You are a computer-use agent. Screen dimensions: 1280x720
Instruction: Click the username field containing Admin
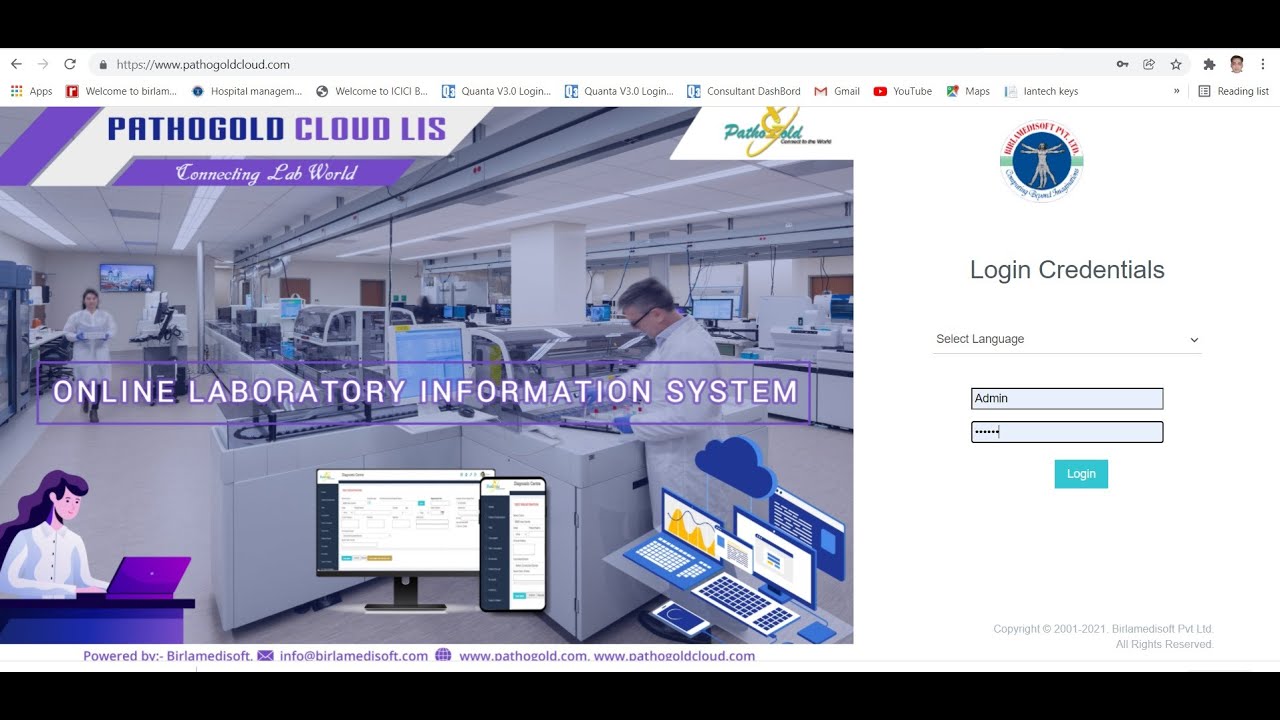pyautogui.click(x=1067, y=398)
